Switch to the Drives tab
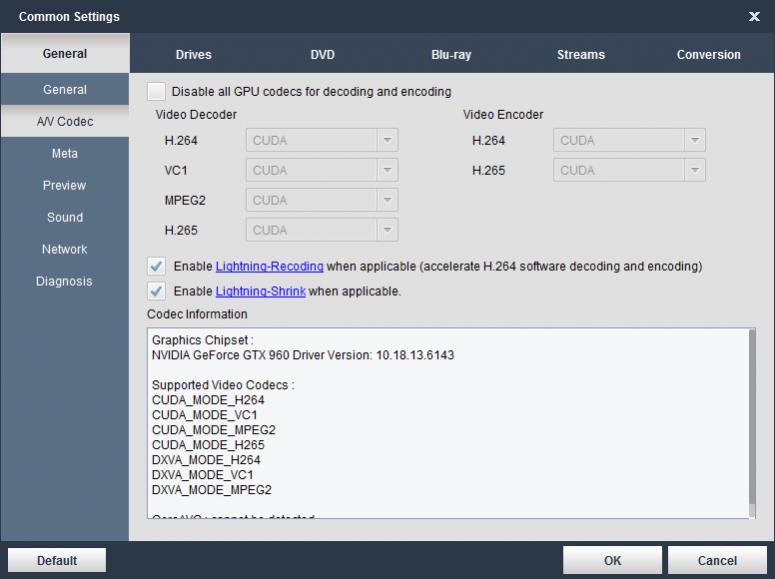Screen dimensions: 775x579 [x=193, y=55]
